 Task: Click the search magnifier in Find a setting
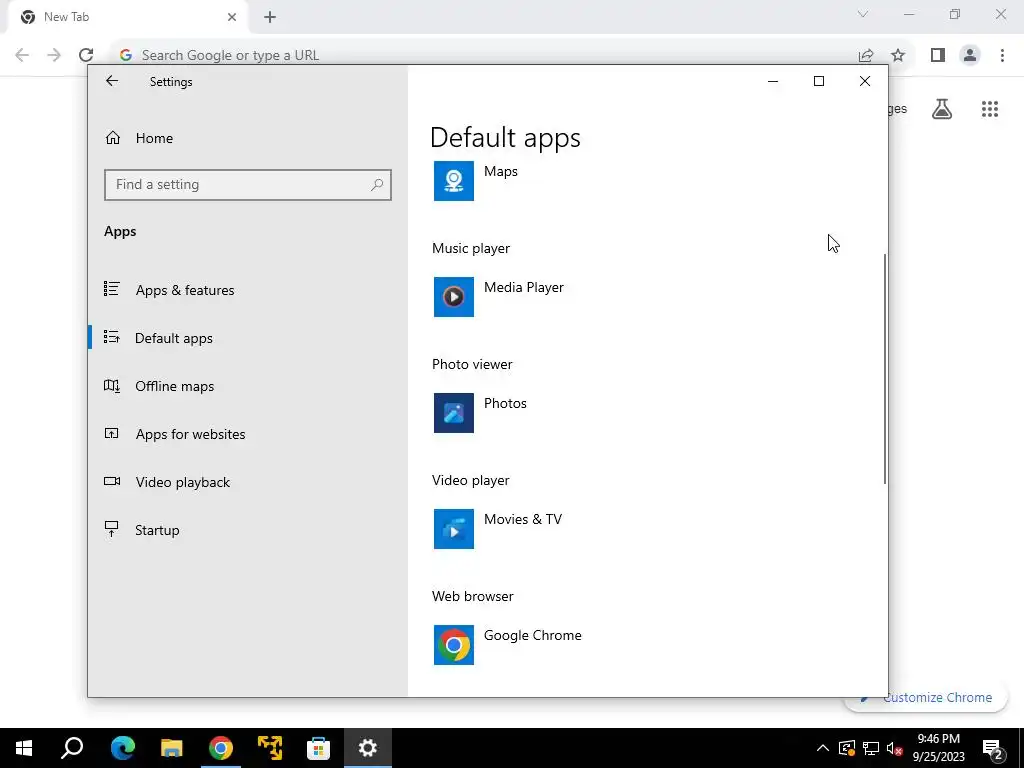pyautogui.click(x=377, y=185)
